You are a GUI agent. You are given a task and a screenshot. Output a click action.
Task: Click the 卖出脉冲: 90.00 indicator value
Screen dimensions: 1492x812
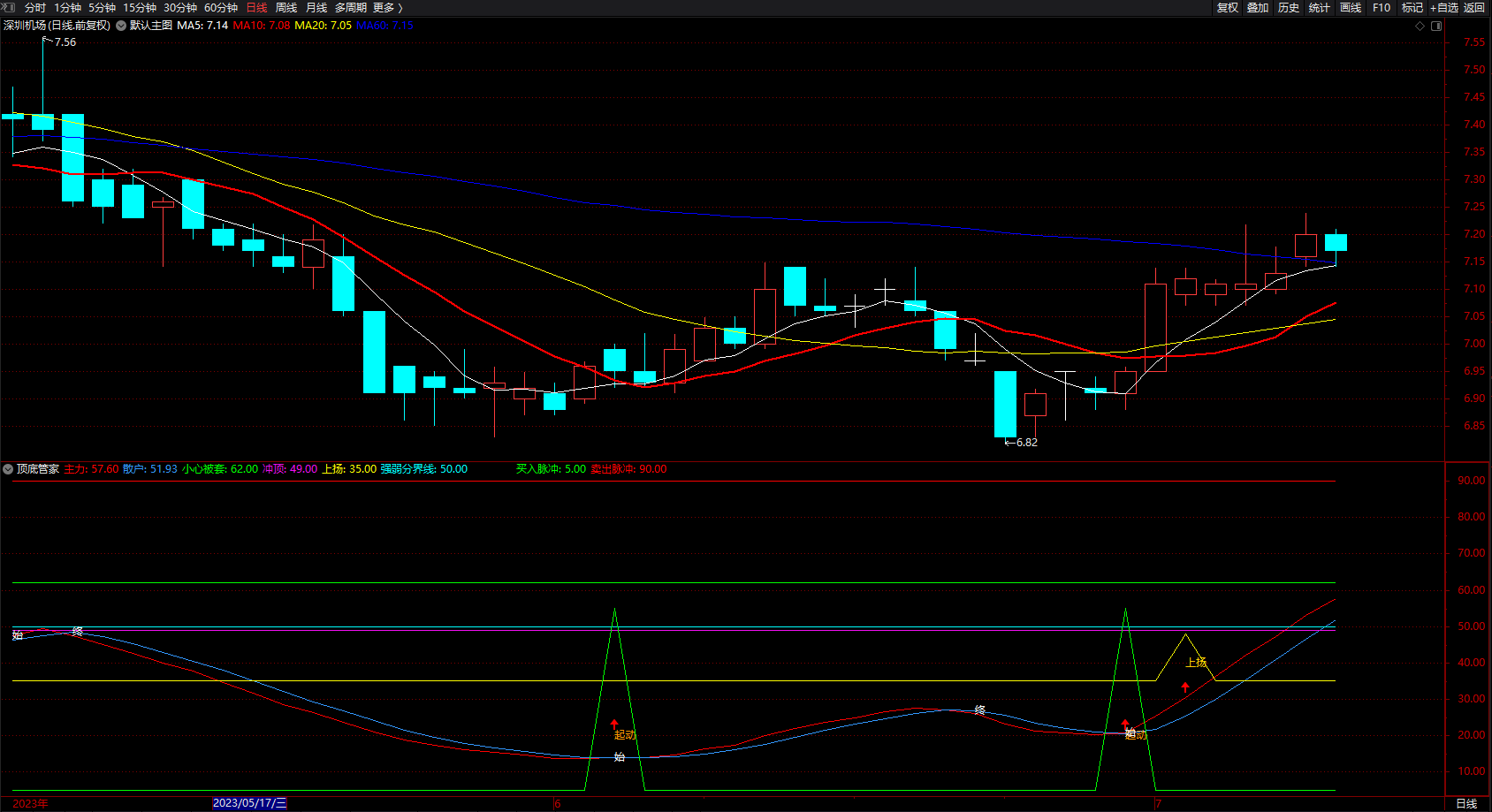click(x=628, y=469)
